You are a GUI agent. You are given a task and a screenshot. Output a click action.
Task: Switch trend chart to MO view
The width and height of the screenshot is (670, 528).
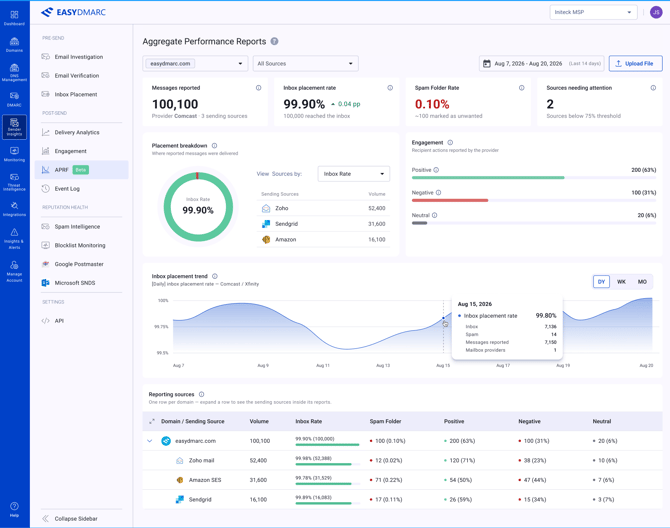(642, 282)
